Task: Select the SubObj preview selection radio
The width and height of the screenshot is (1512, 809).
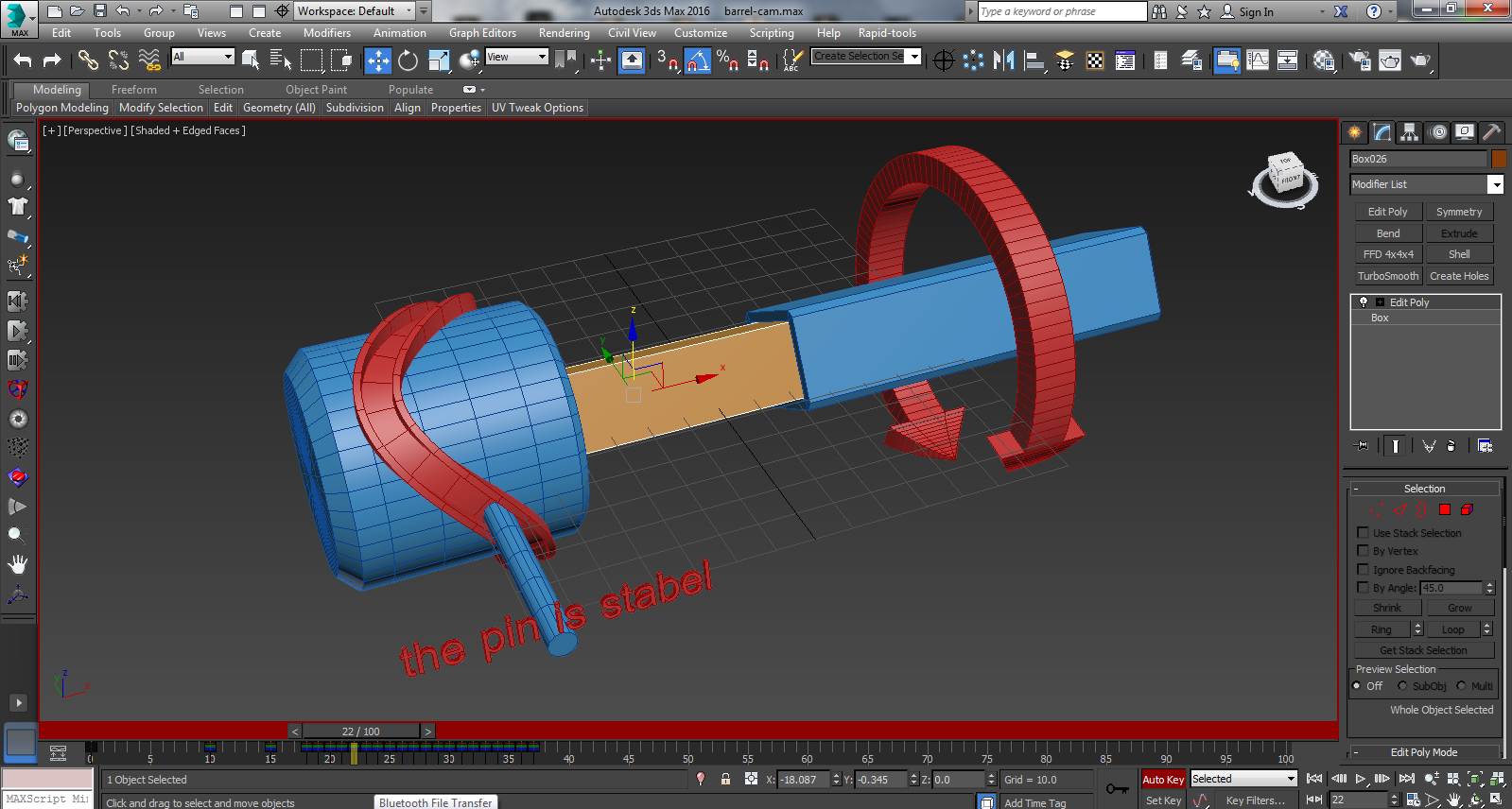Action: tap(1402, 686)
